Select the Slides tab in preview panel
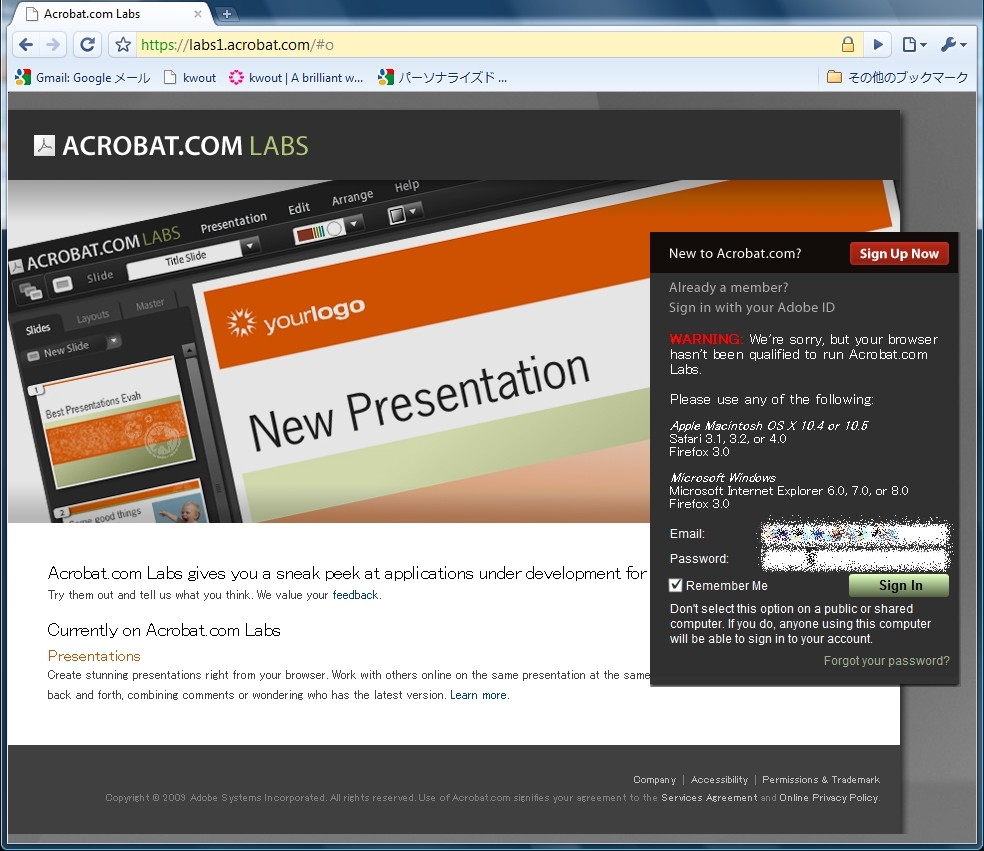 [38, 329]
